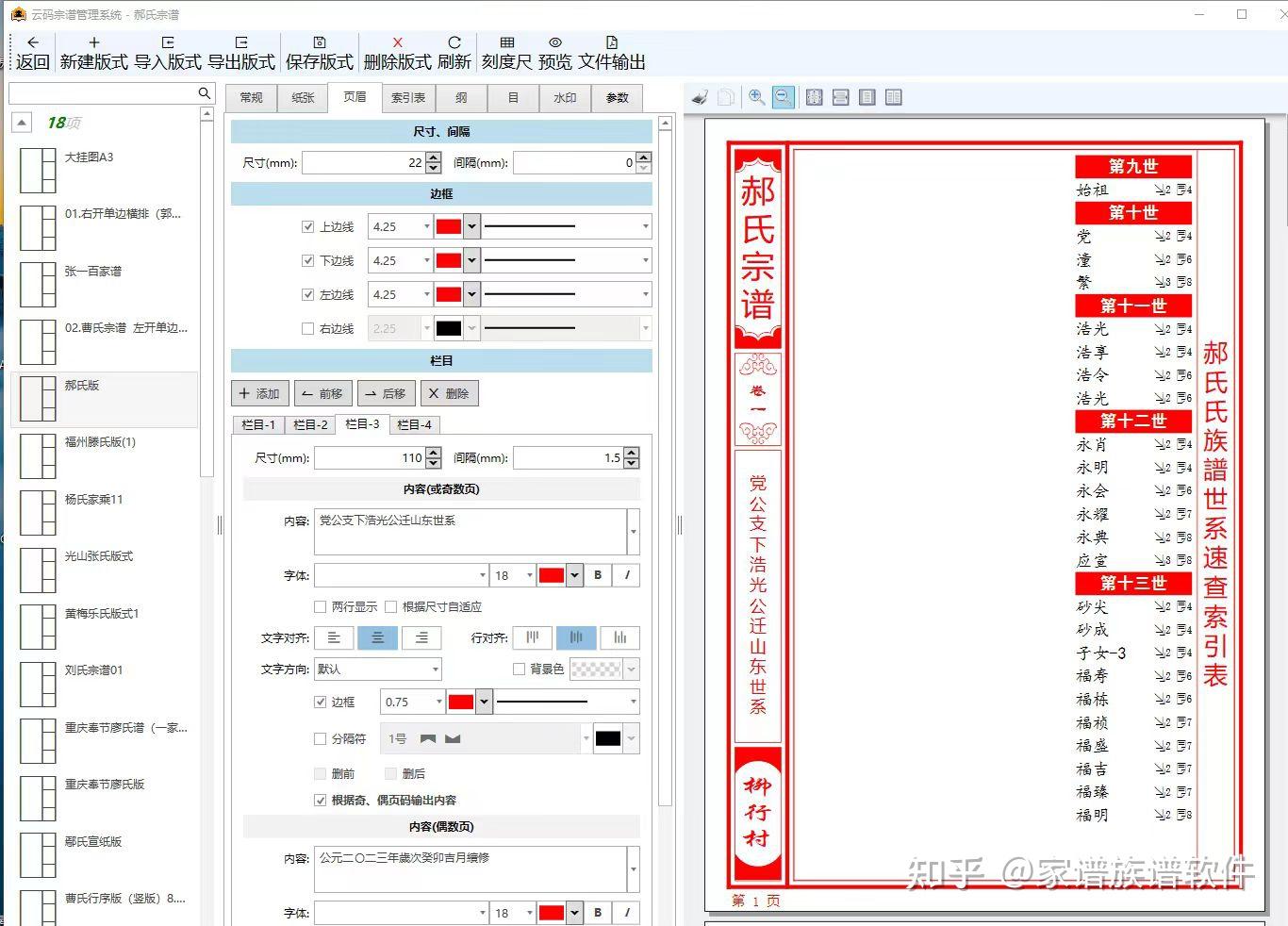The image size is (1288, 926).
Task: Uncheck the 上边线 top border checkbox
Action: click(307, 226)
